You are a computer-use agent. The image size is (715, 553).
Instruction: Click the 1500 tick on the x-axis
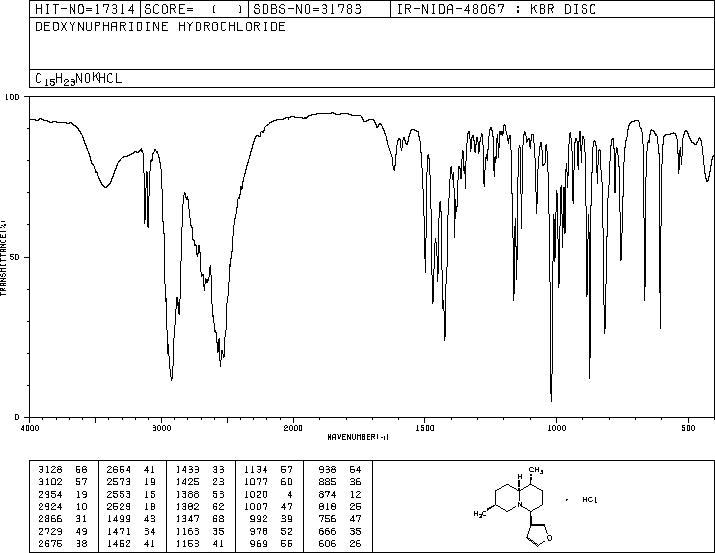click(424, 427)
